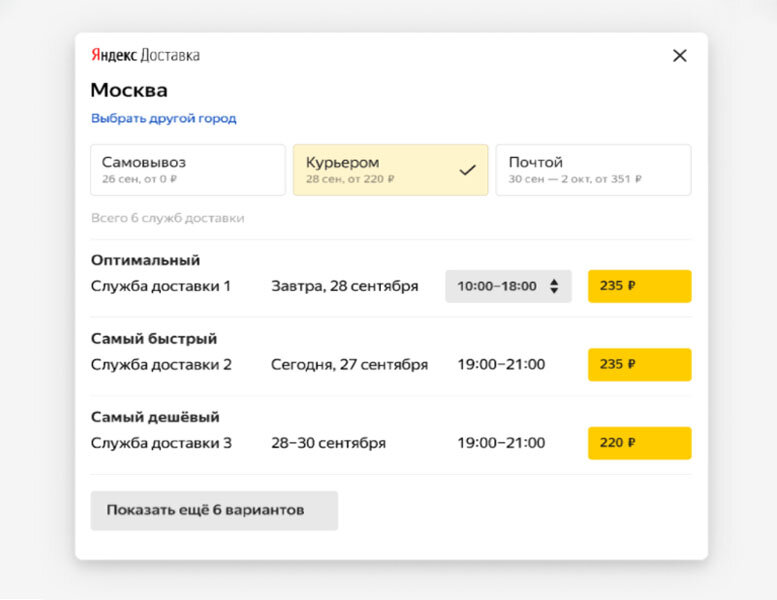Choose Самый быстрый option price button
Viewport: 777px width, 600px height.
point(639,364)
